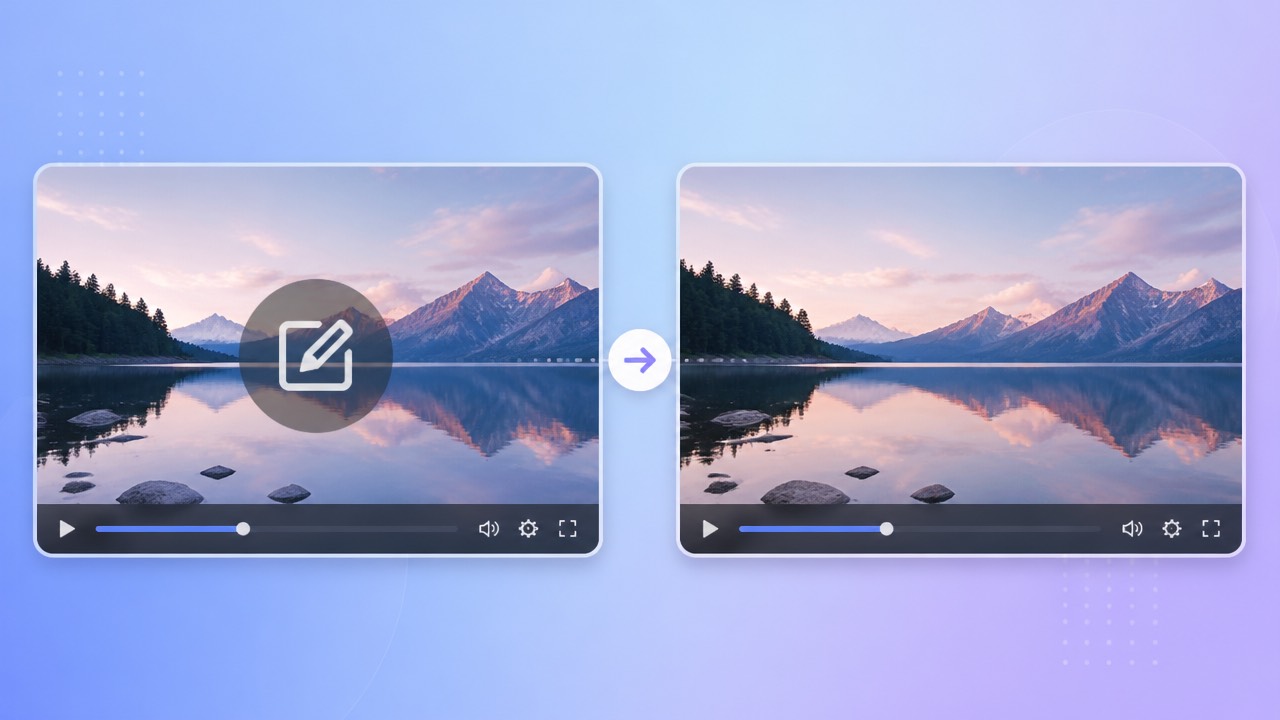This screenshot has height=720, width=1280.
Task: Open settings gear in the left video player
Action: click(528, 529)
